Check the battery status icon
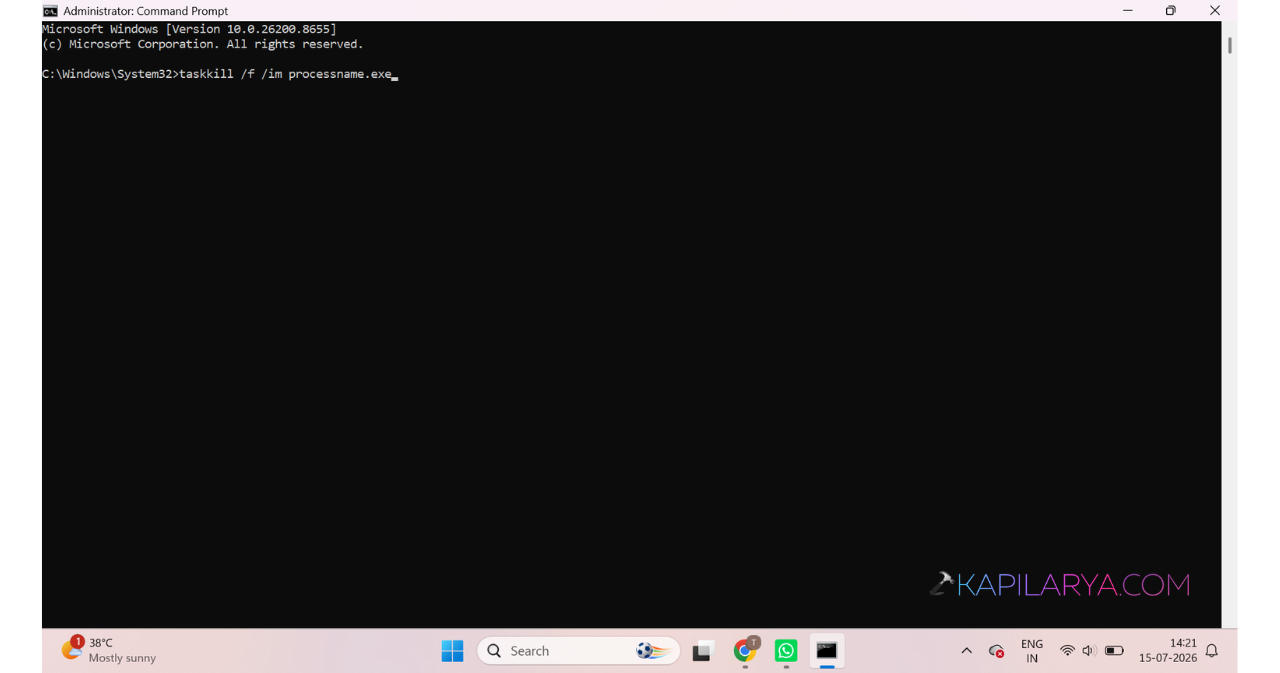This screenshot has width=1280, height=673. click(1114, 651)
